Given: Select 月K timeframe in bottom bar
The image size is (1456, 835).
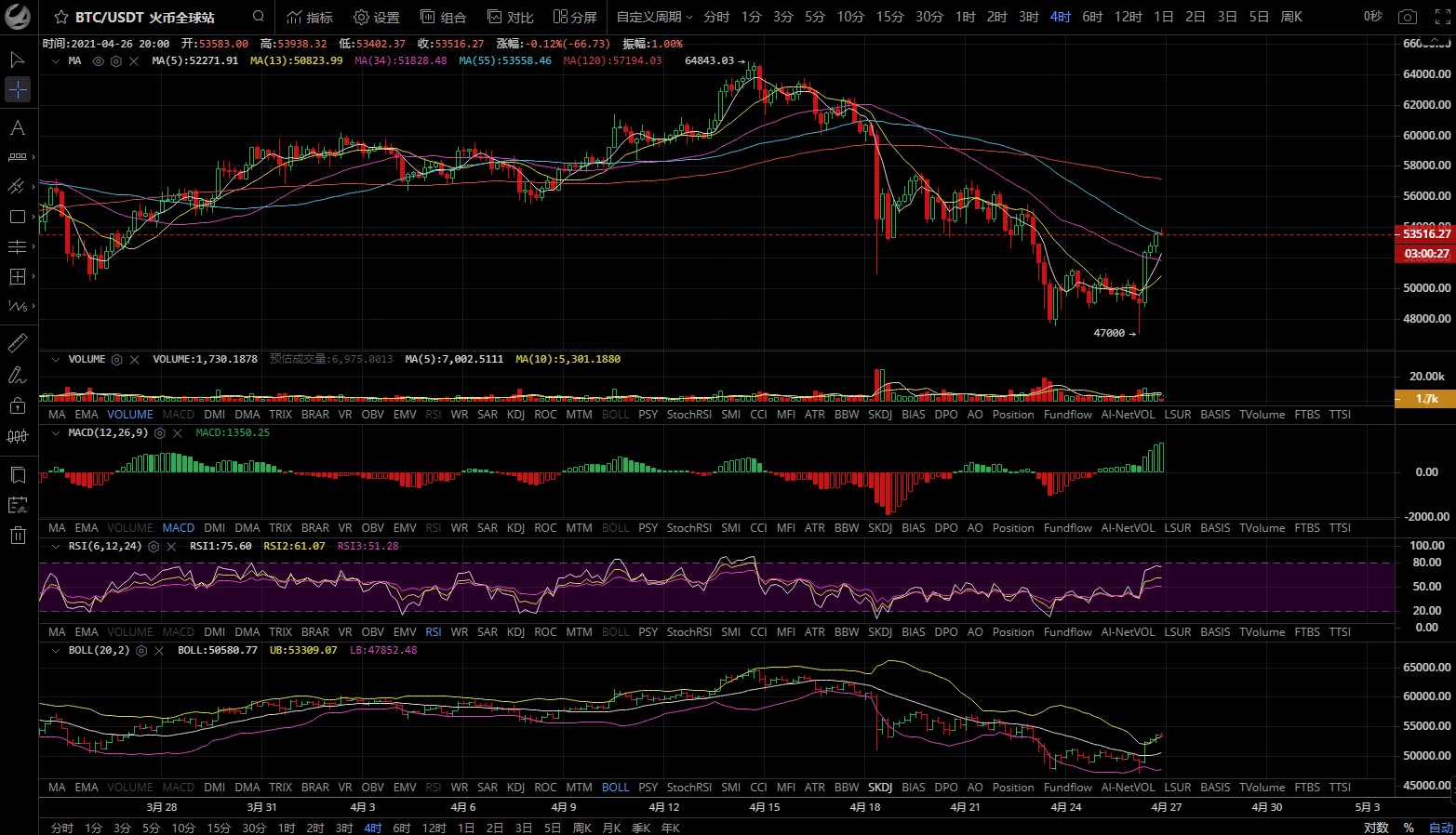Looking at the screenshot, I should point(611,828).
